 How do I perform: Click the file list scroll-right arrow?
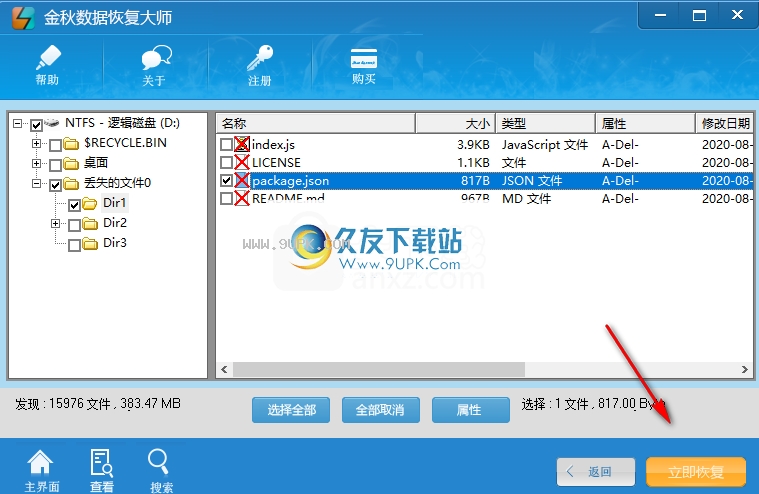pos(744,370)
